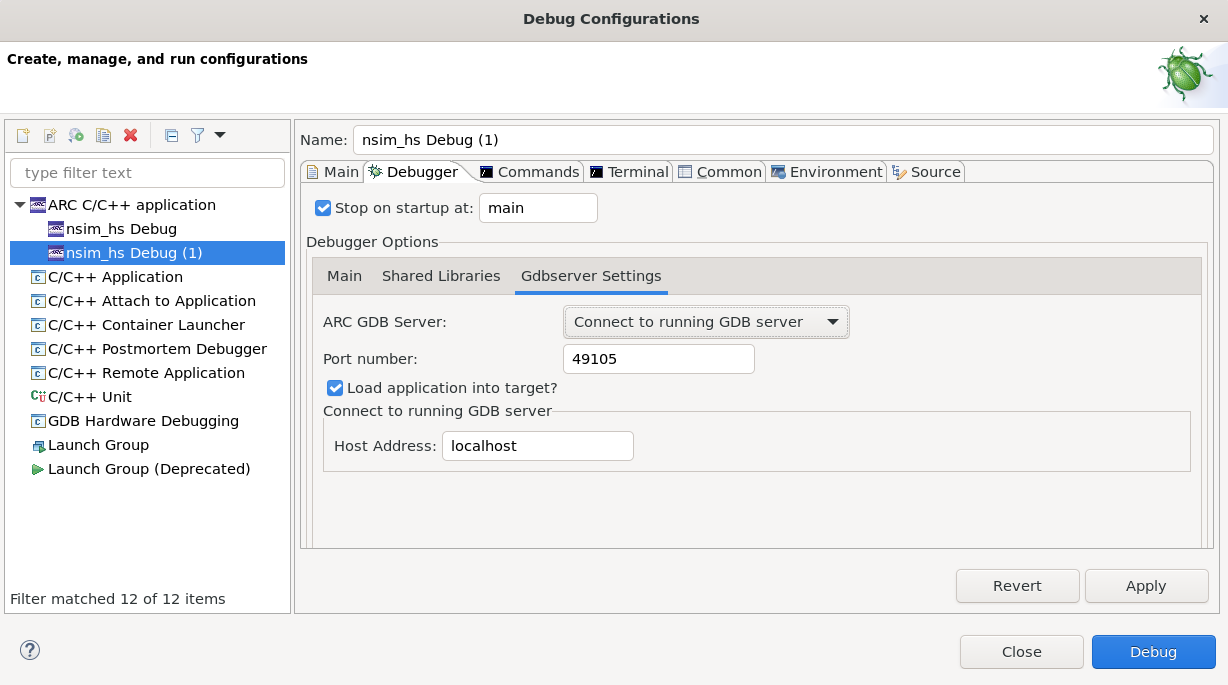Screen dimensions: 1228x685
Task: Delete the selected launch configuration
Action: [130, 135]
